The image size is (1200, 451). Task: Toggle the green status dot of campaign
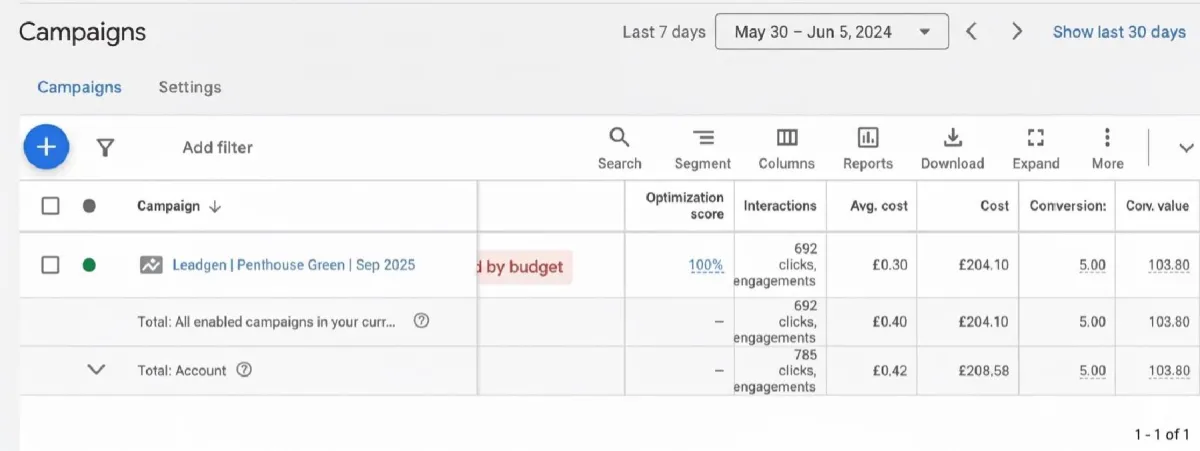coord(89,265)
